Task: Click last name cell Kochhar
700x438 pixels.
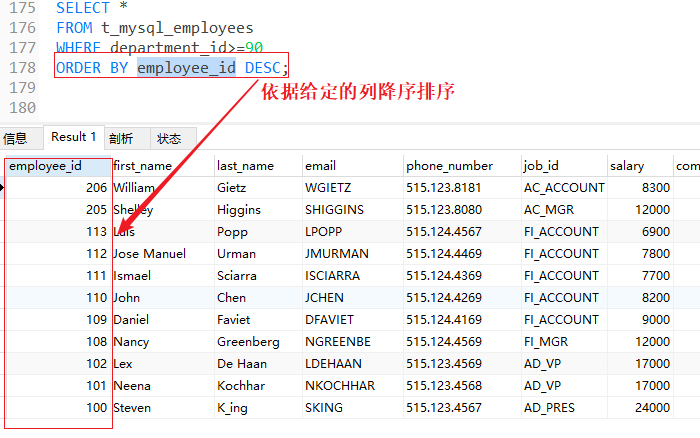Action: tap(258, 385)
